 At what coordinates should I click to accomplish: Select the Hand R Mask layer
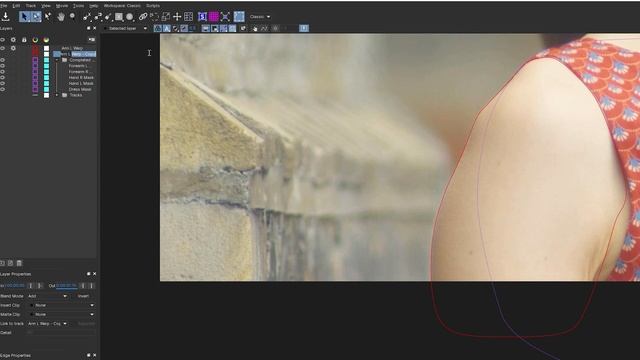click(x=81, y=78)
